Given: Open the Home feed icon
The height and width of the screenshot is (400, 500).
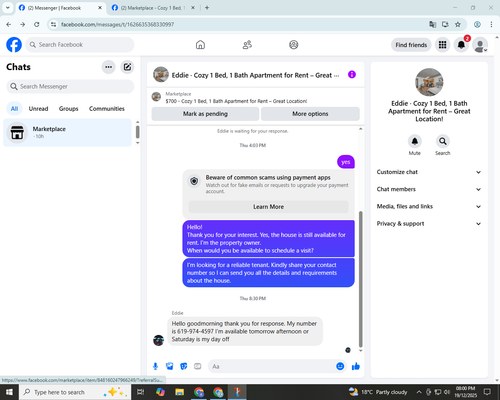Looking at the screenshot, I should click(x=200, y=45).
